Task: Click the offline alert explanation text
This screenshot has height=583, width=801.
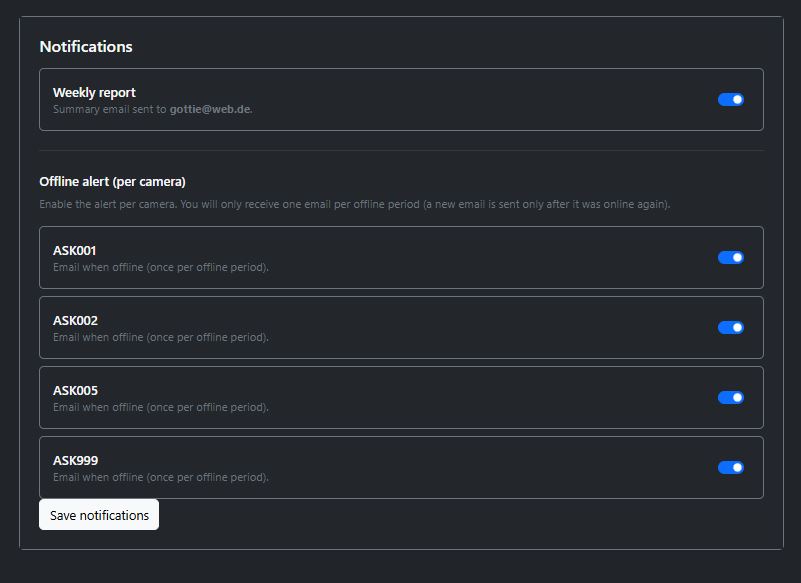Action: pos(355,205)
